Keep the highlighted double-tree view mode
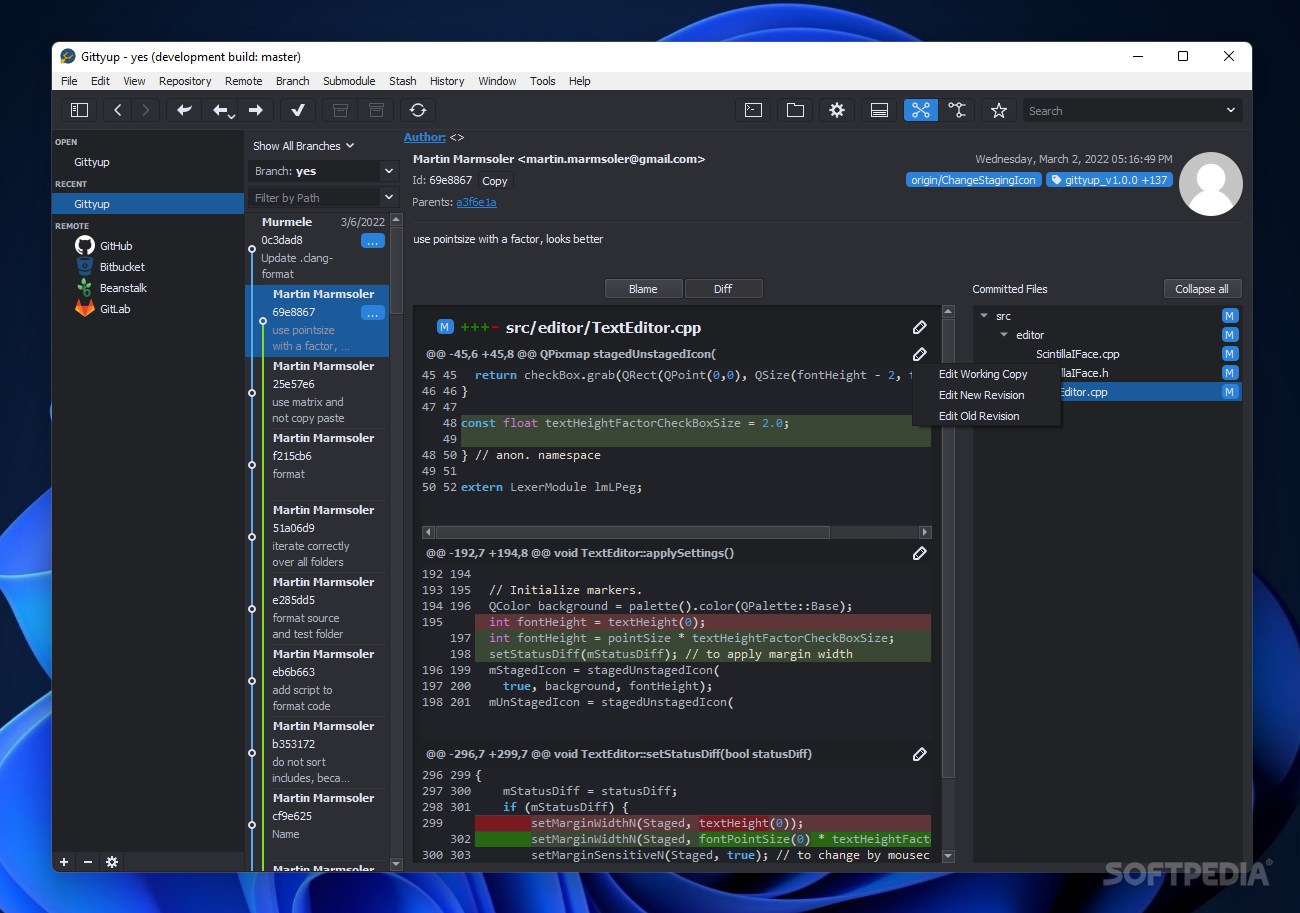This screenshot has width=1300, height=913. 921,110
